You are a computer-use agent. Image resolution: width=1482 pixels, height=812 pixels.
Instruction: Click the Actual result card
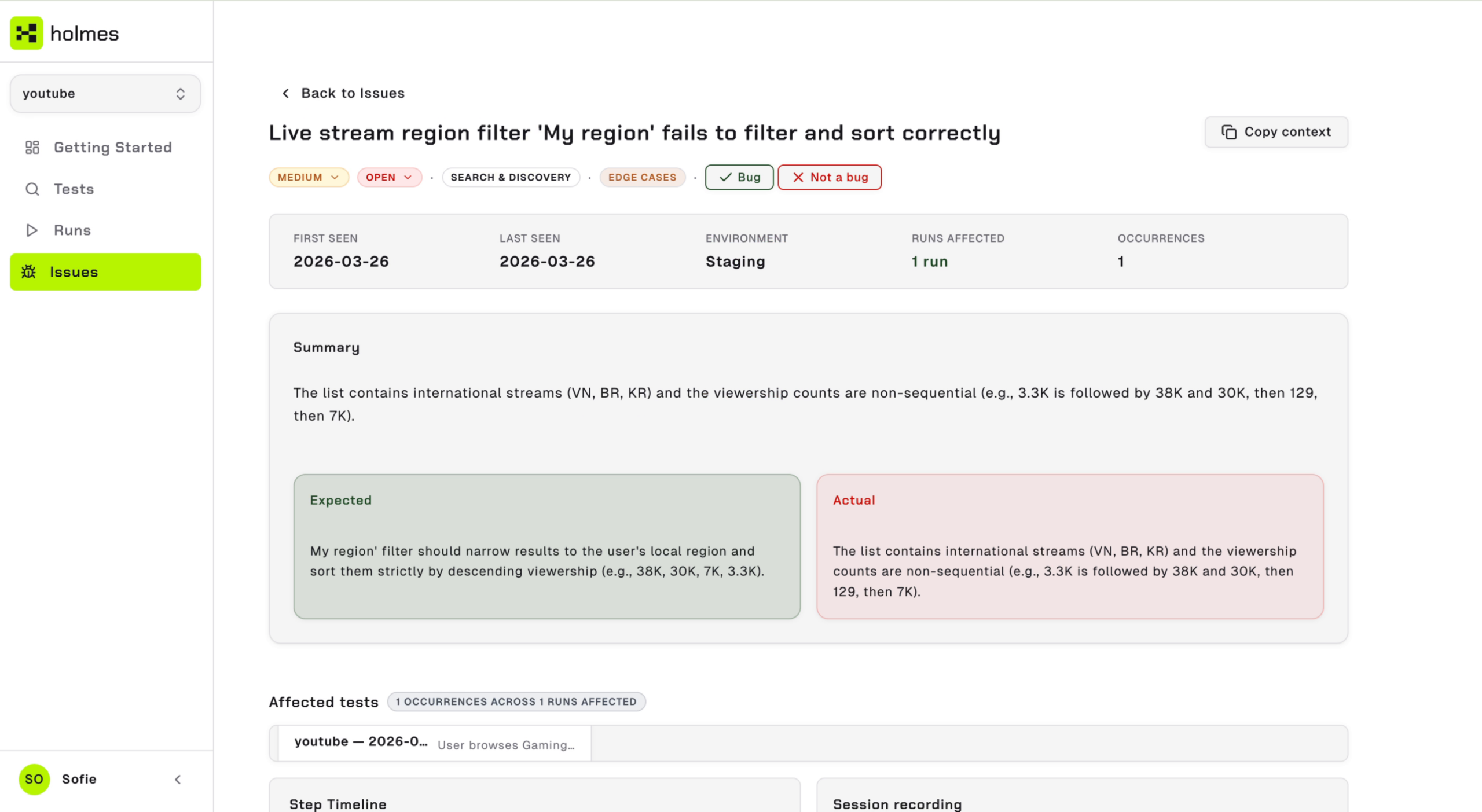point(1070,546)
